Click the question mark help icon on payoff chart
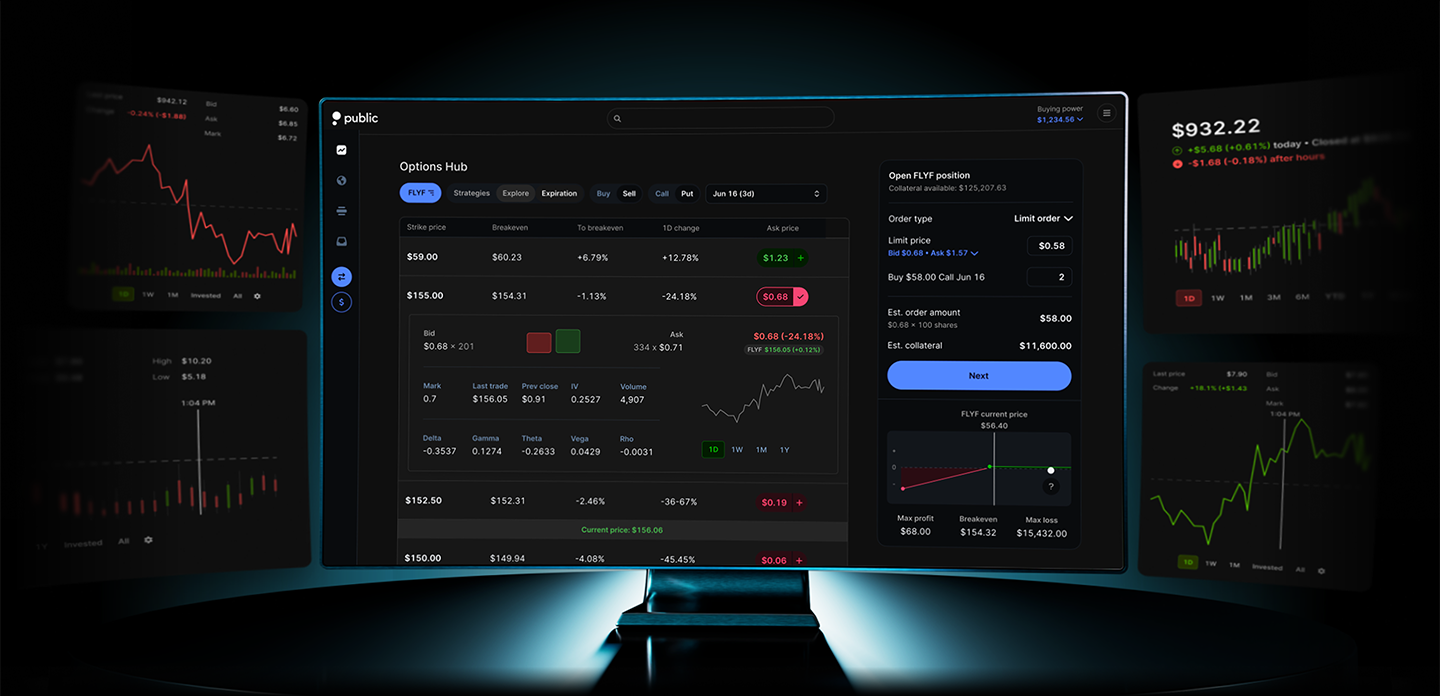Viewport: 1440px width, 696px height. coord(1051,486)
